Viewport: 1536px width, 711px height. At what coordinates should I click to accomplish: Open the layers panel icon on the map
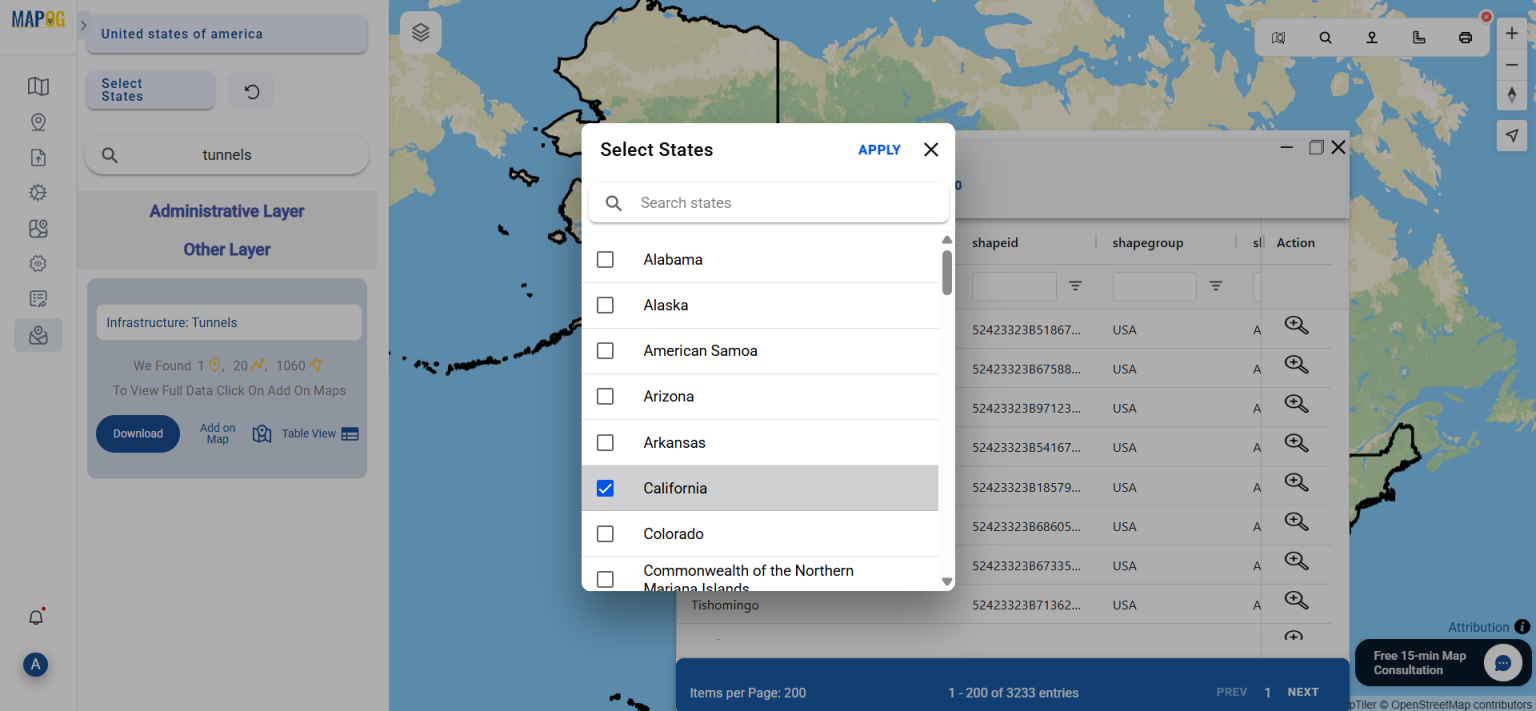pyautogui.click(x=419, y=31)
